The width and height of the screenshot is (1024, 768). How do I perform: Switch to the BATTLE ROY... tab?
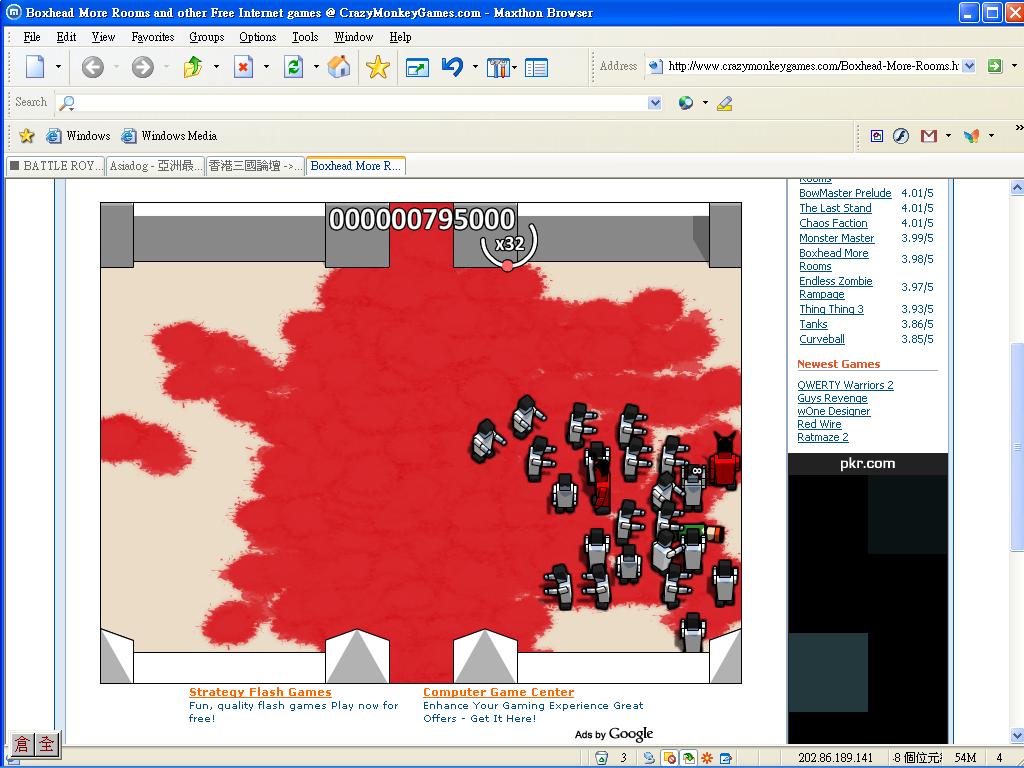point(56,166)
